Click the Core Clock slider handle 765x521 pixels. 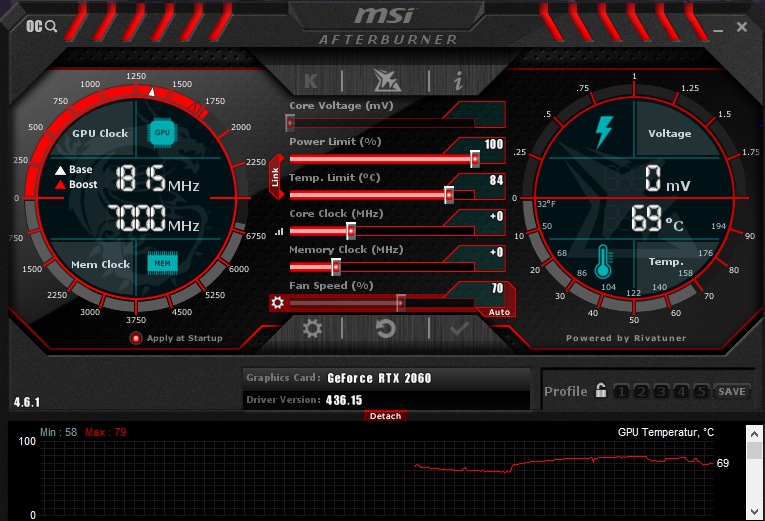point(351,231)
